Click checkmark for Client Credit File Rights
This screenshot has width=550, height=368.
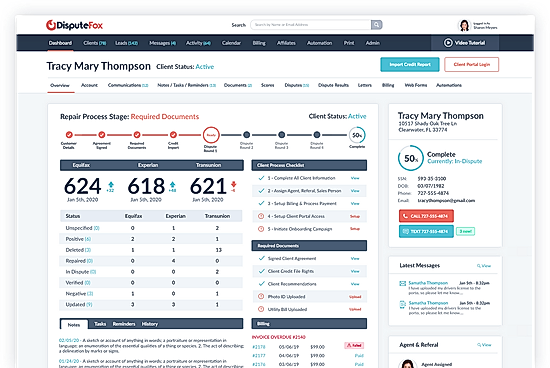261,271
